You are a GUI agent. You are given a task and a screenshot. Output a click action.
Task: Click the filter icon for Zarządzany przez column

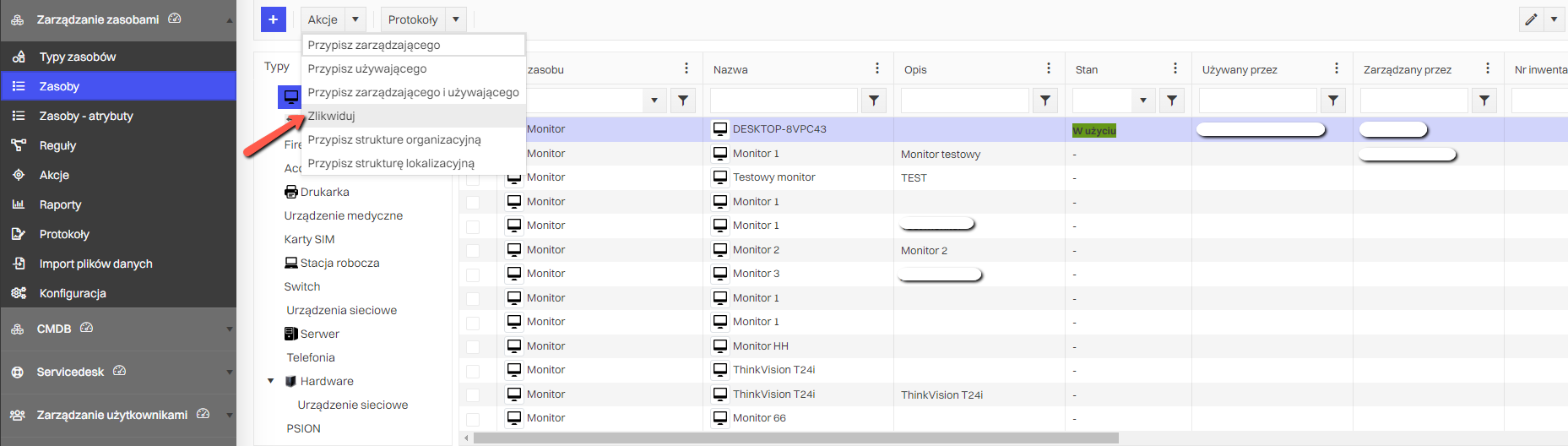coord(1484,101)
